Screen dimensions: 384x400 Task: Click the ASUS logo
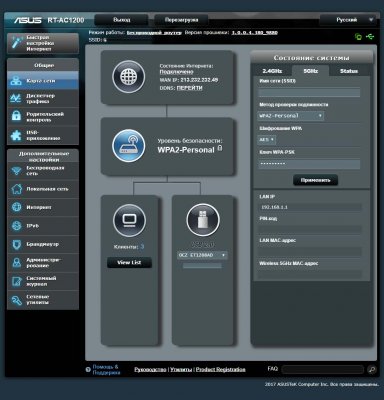[28, 20]
